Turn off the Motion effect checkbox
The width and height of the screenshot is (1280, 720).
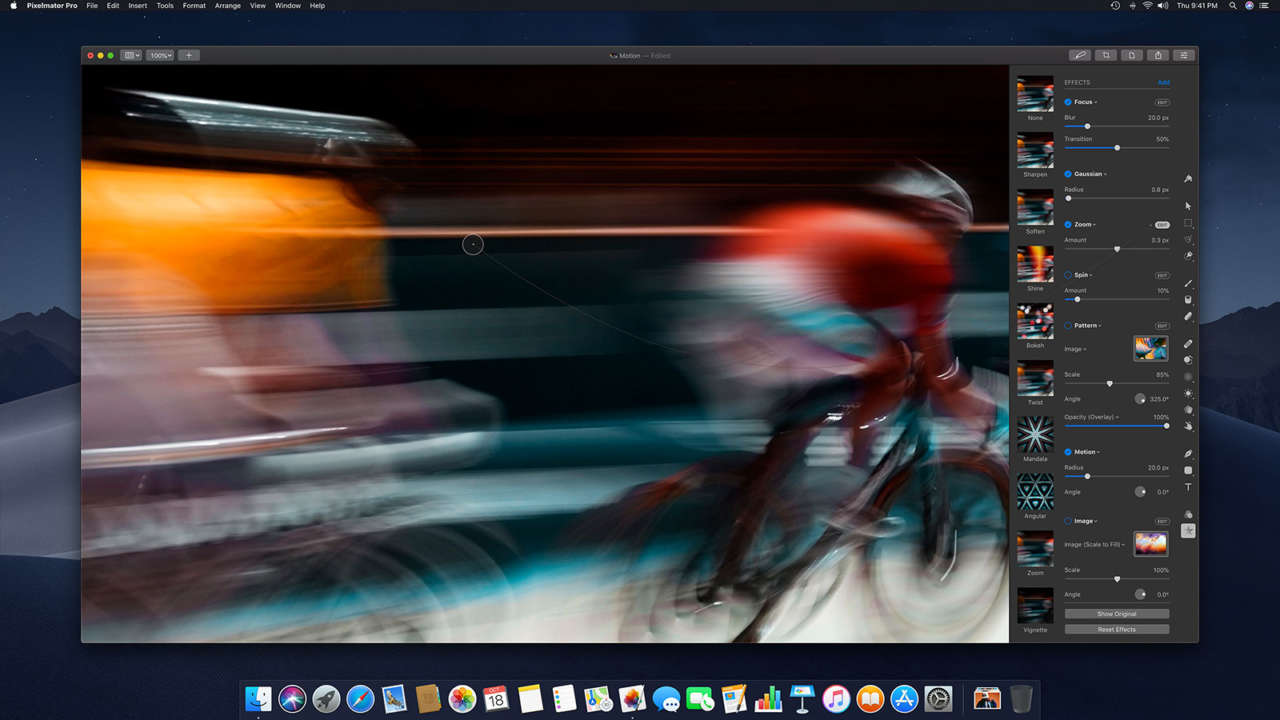1068,452
